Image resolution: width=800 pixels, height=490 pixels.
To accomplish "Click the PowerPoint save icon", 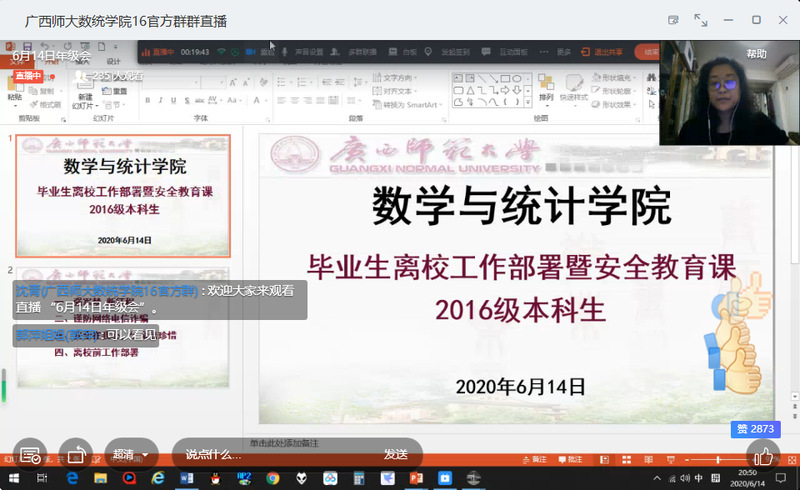I will [28, 46].
